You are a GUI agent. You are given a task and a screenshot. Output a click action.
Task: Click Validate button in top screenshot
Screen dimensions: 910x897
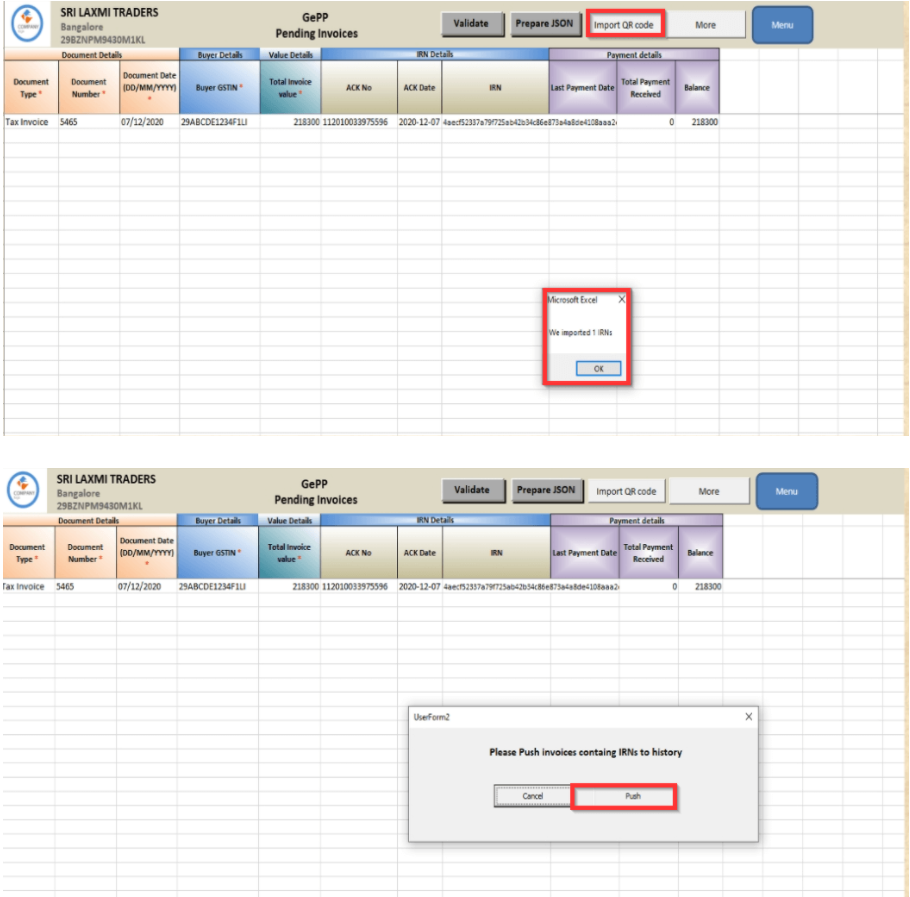point(472,24)
